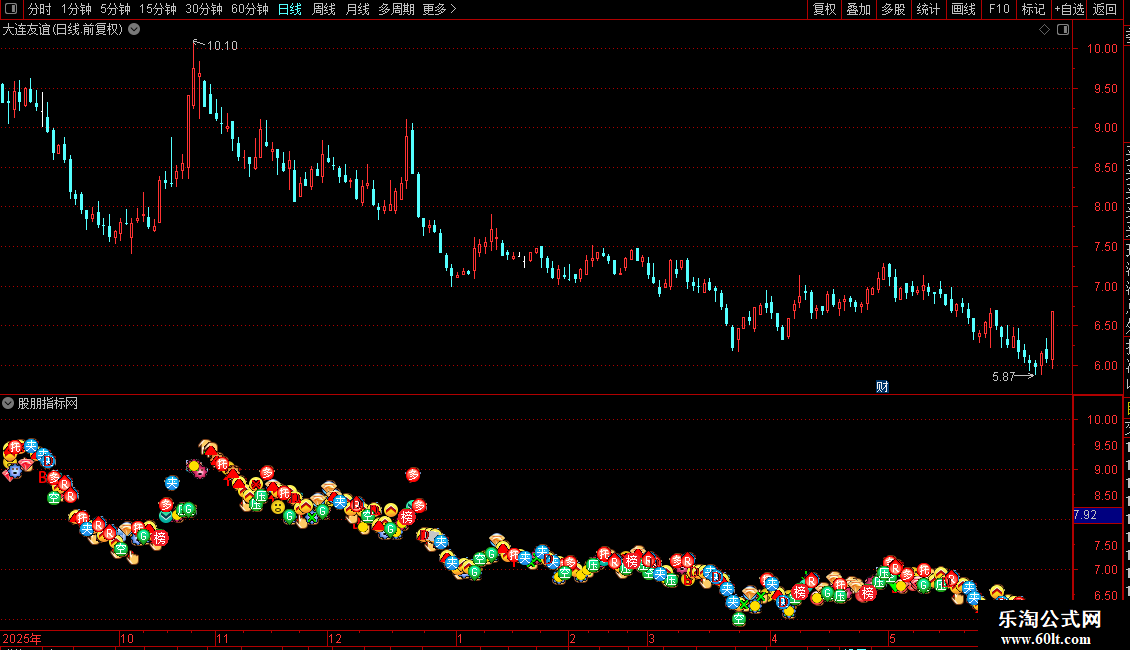
Task: Click the 7.92 blue value box
Action: click(x=1098, y=515)
